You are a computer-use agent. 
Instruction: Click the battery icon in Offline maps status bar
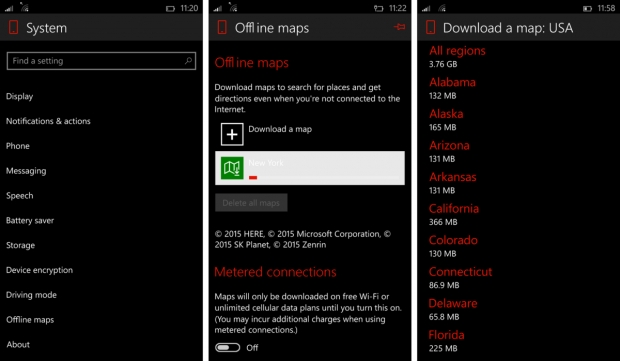378,8
